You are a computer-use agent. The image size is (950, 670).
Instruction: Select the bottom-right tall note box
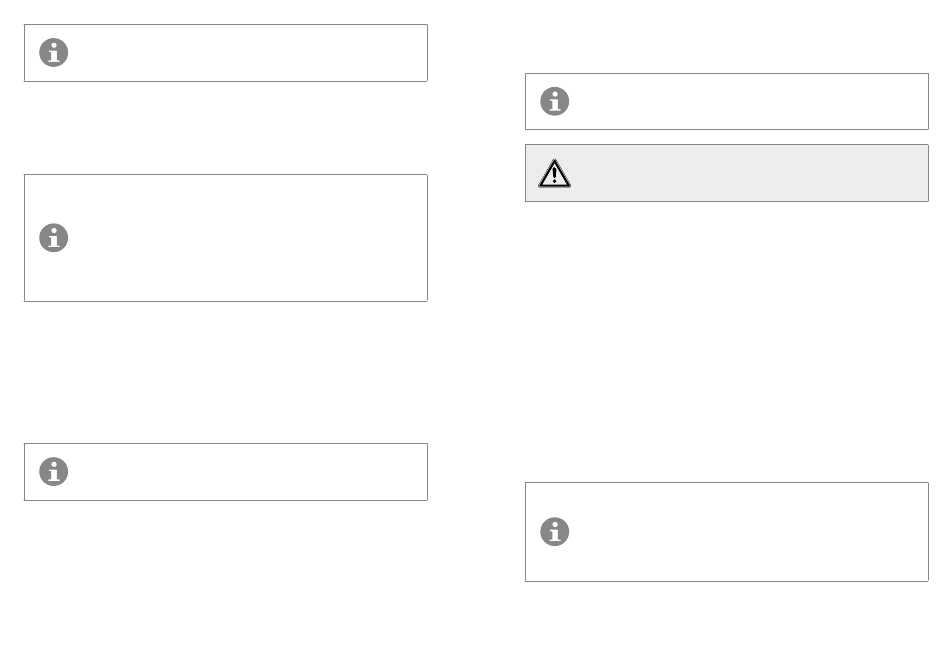726,532
